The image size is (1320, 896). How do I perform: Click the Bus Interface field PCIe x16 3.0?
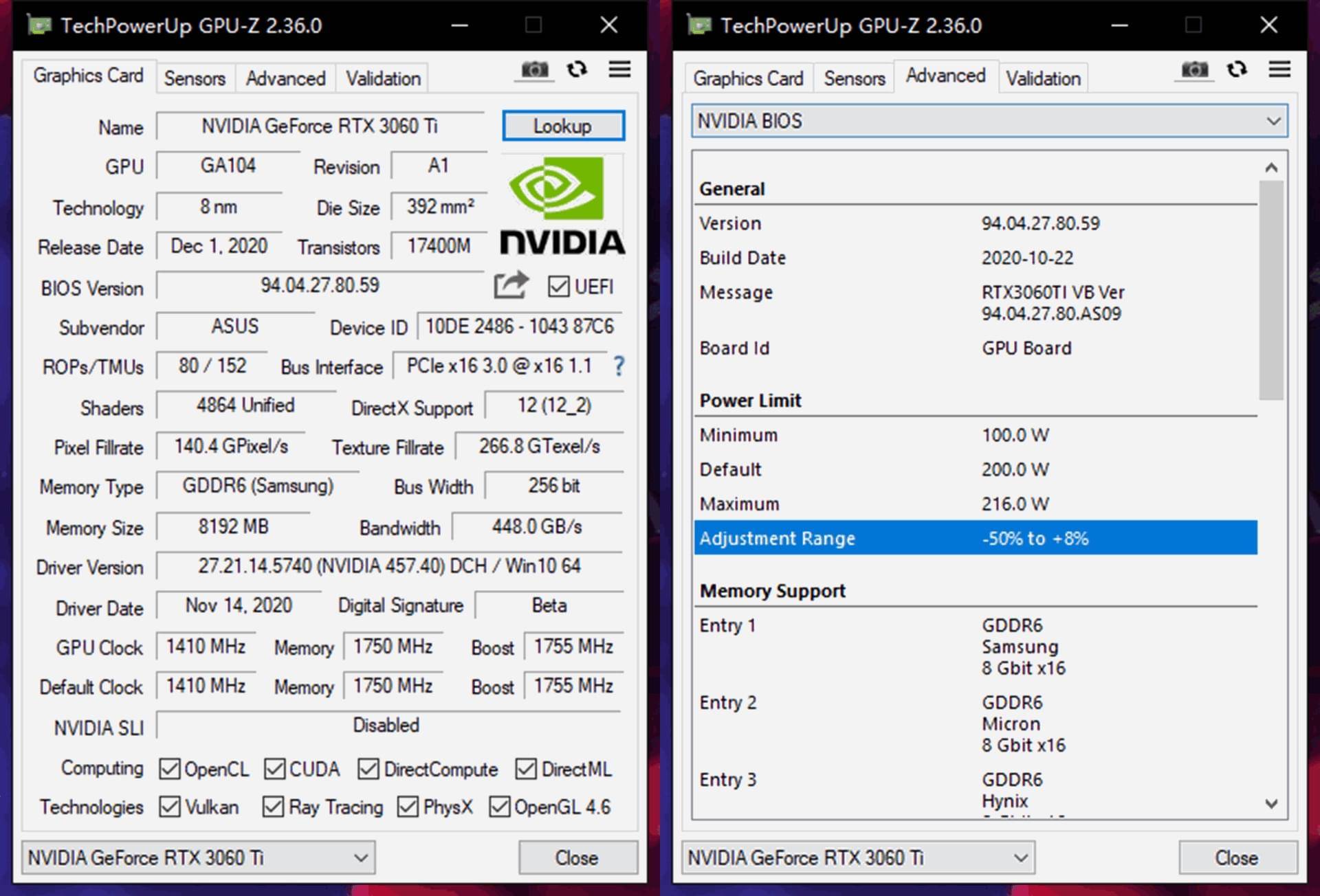click(x=500, y=366)
